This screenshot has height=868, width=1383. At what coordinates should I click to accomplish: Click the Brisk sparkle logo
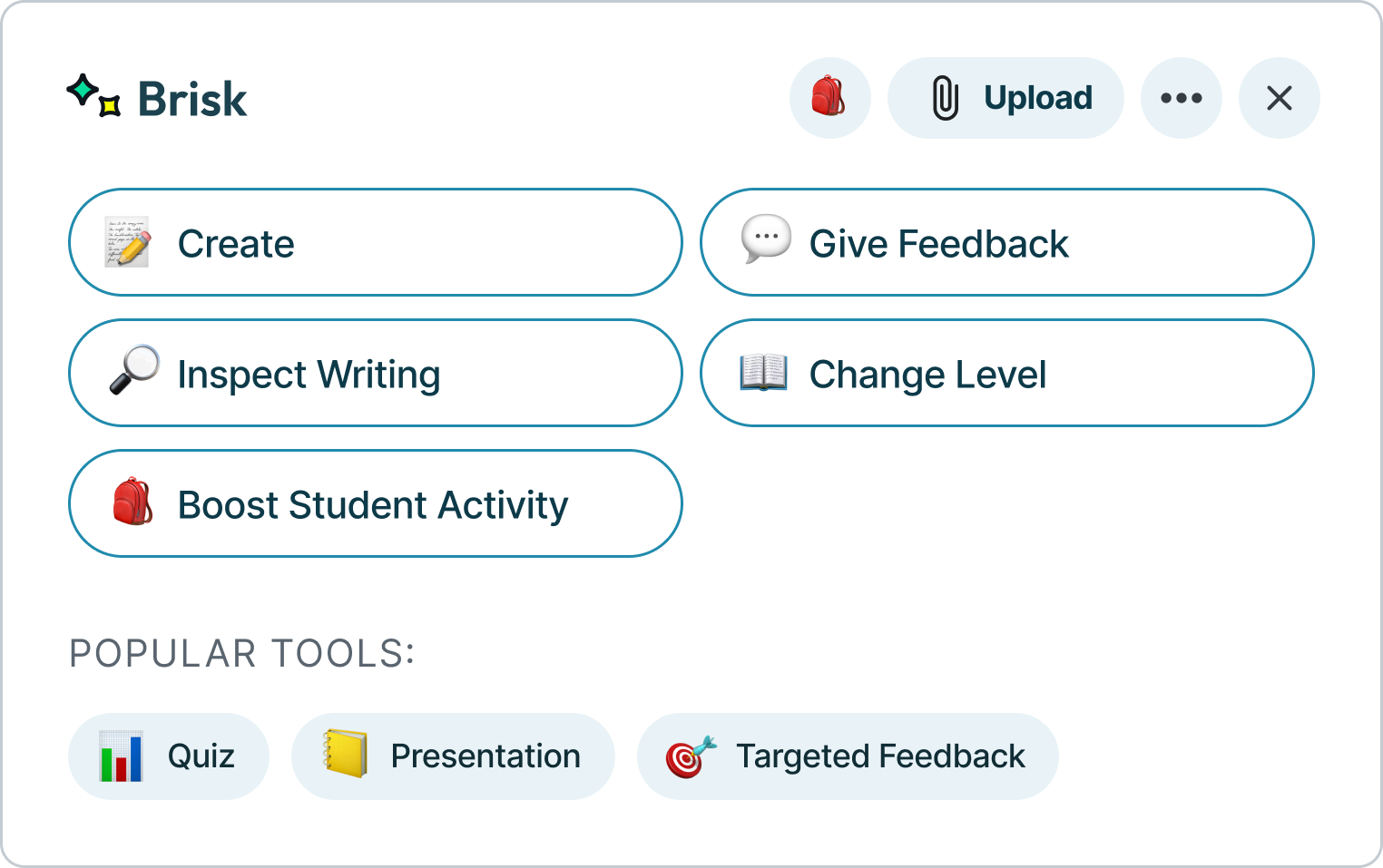[93, 96]
